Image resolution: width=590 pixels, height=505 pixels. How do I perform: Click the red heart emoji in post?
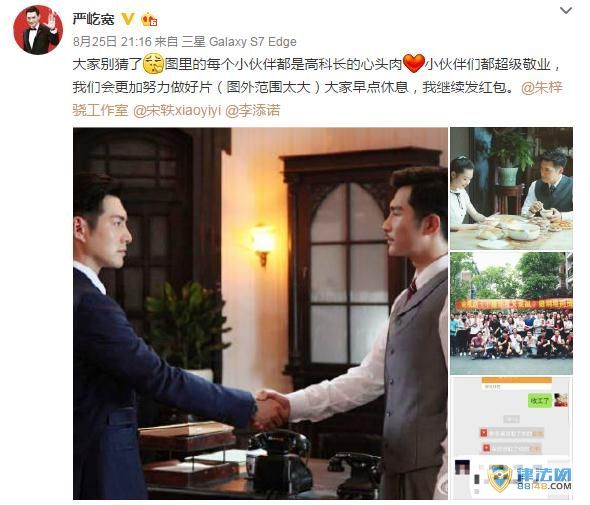click(x=414, y=63)
